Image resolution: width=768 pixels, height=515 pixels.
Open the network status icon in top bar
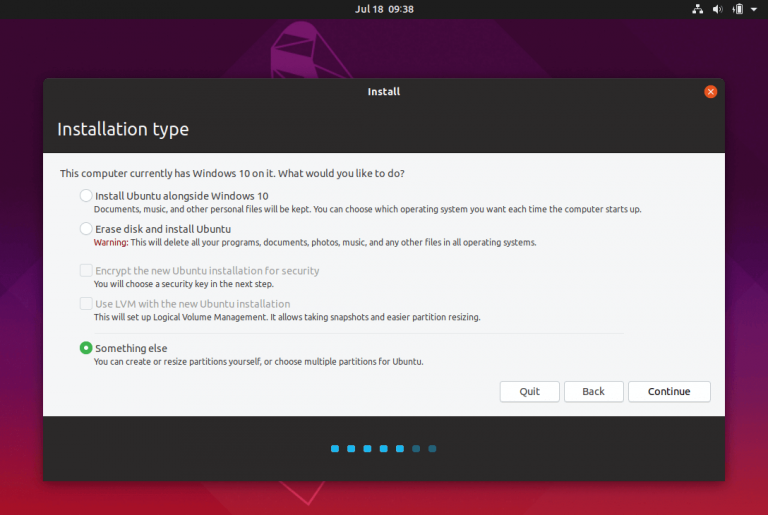point(698,9)
